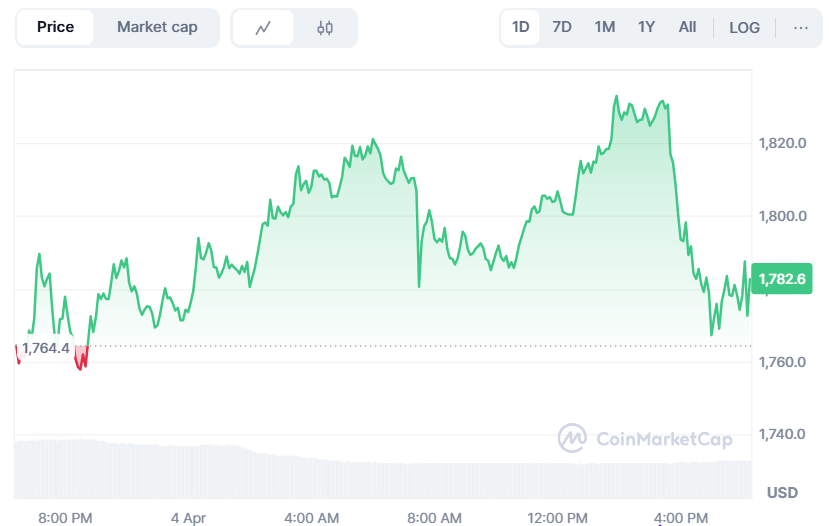Click the 12:00 PM time axis label
The width and height of the screenshot is (829, 526).
557,518
